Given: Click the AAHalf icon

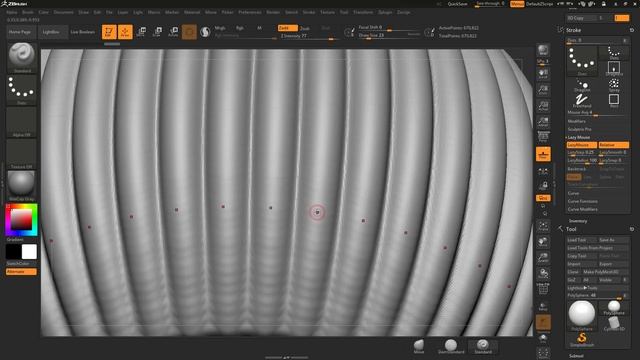Looking at the screenshot, I should (x=543, y=122).
